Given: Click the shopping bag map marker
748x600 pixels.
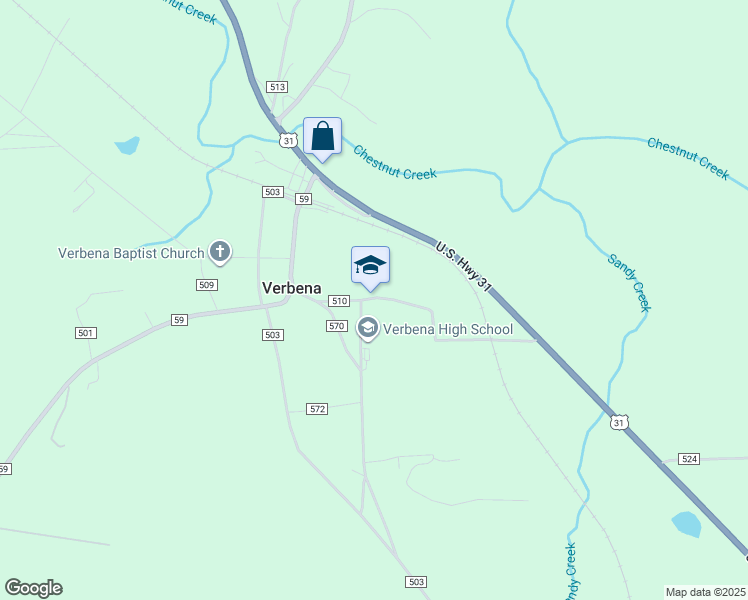Looking at the screenshot, I should pos(322,139).
